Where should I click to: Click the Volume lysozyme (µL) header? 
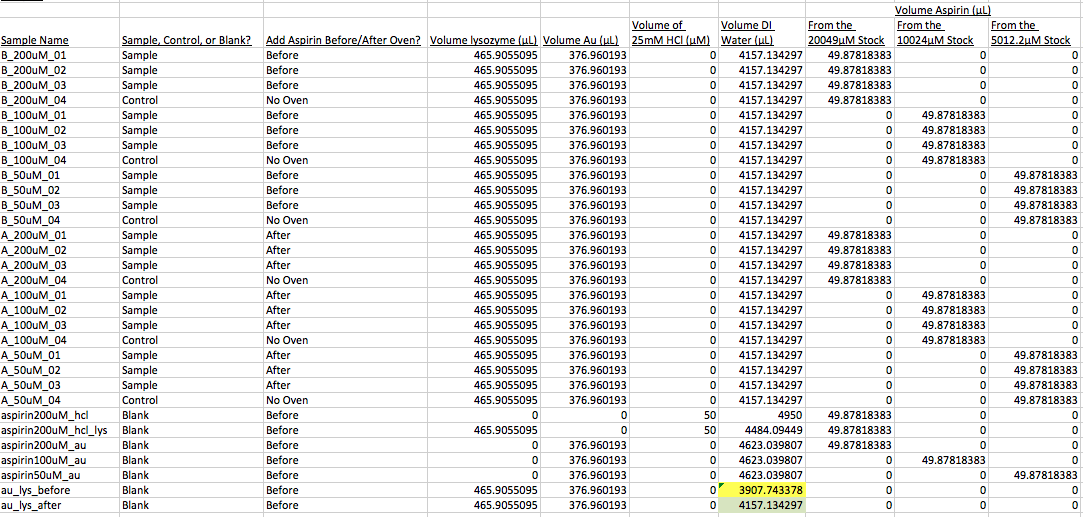[484, 40]
